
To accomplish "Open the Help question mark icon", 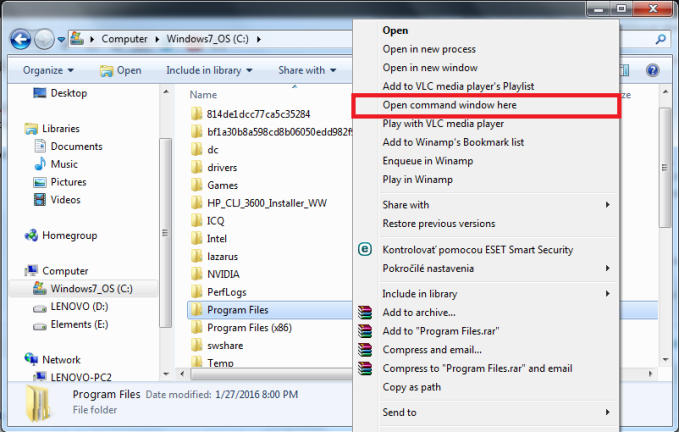I will (653, 70).
